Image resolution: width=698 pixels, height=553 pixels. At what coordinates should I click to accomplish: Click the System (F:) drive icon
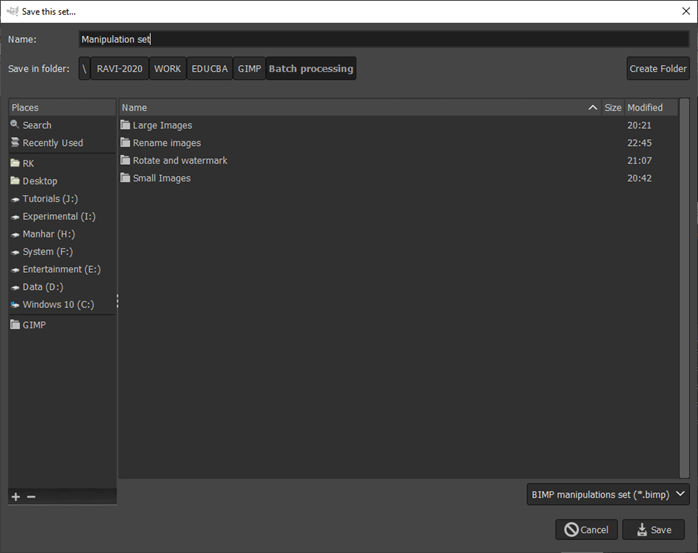(15, 252)
